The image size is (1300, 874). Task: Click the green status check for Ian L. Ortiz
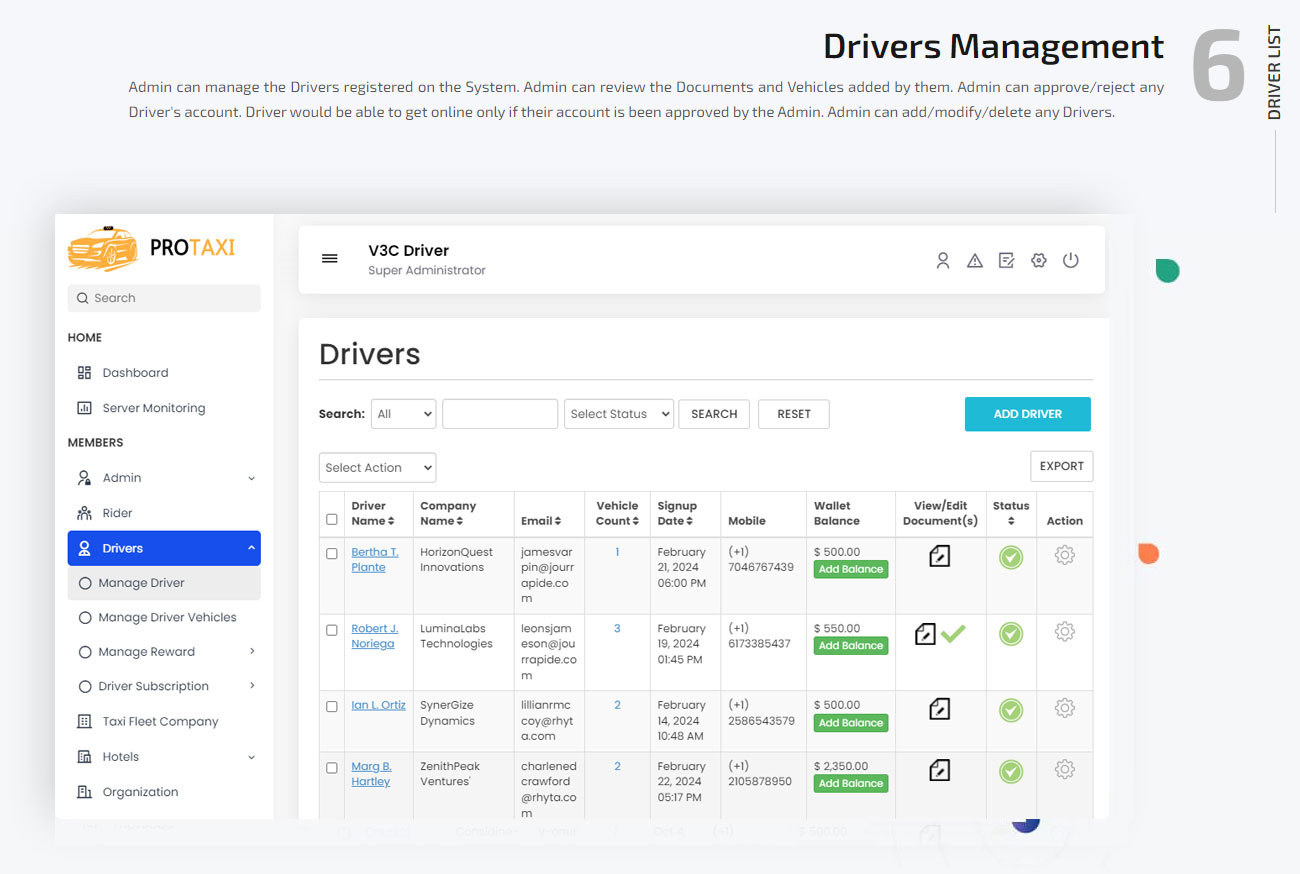[1010, 708]
